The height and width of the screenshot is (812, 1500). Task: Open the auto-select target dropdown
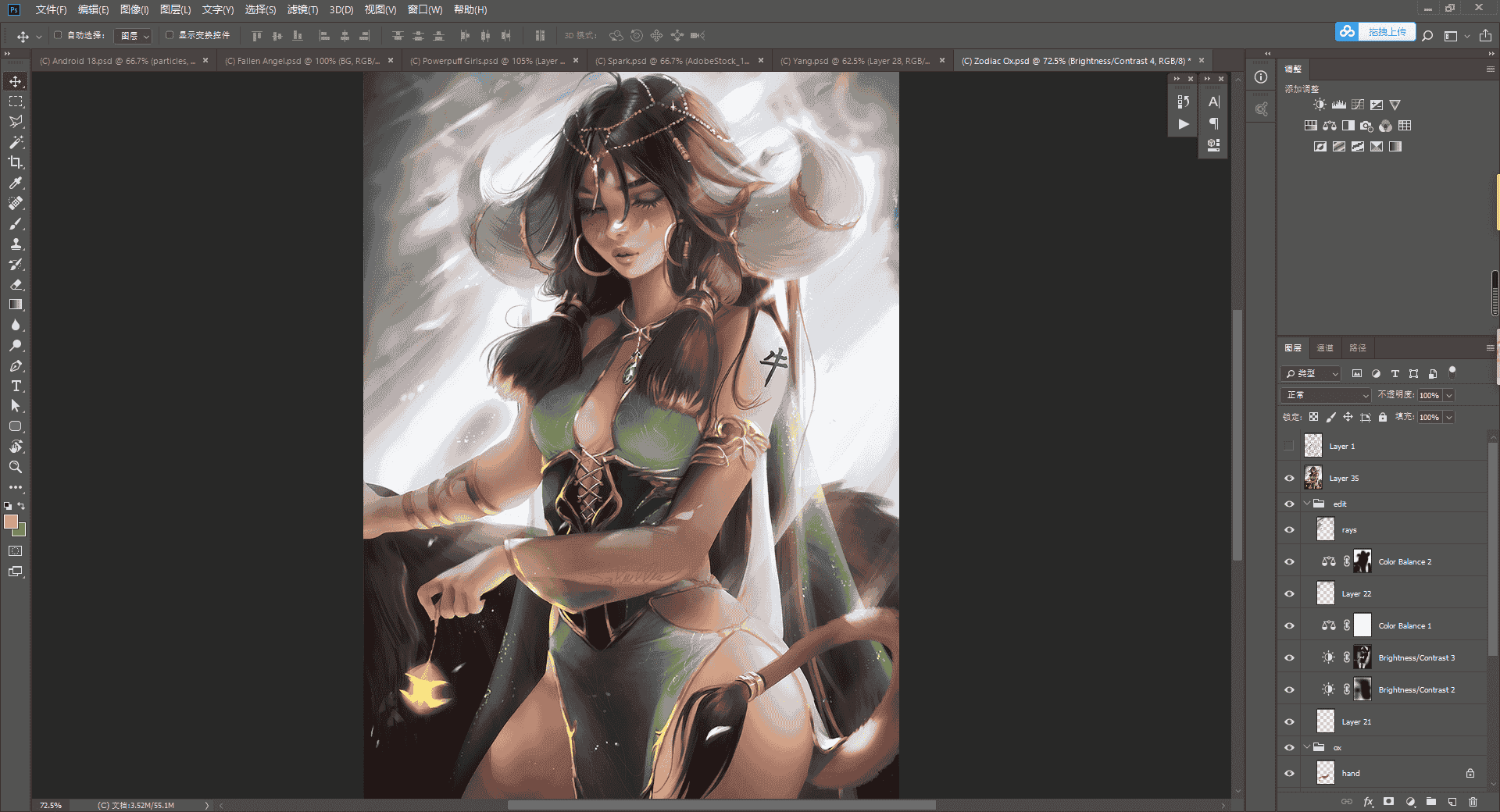[x=132, y=36]
